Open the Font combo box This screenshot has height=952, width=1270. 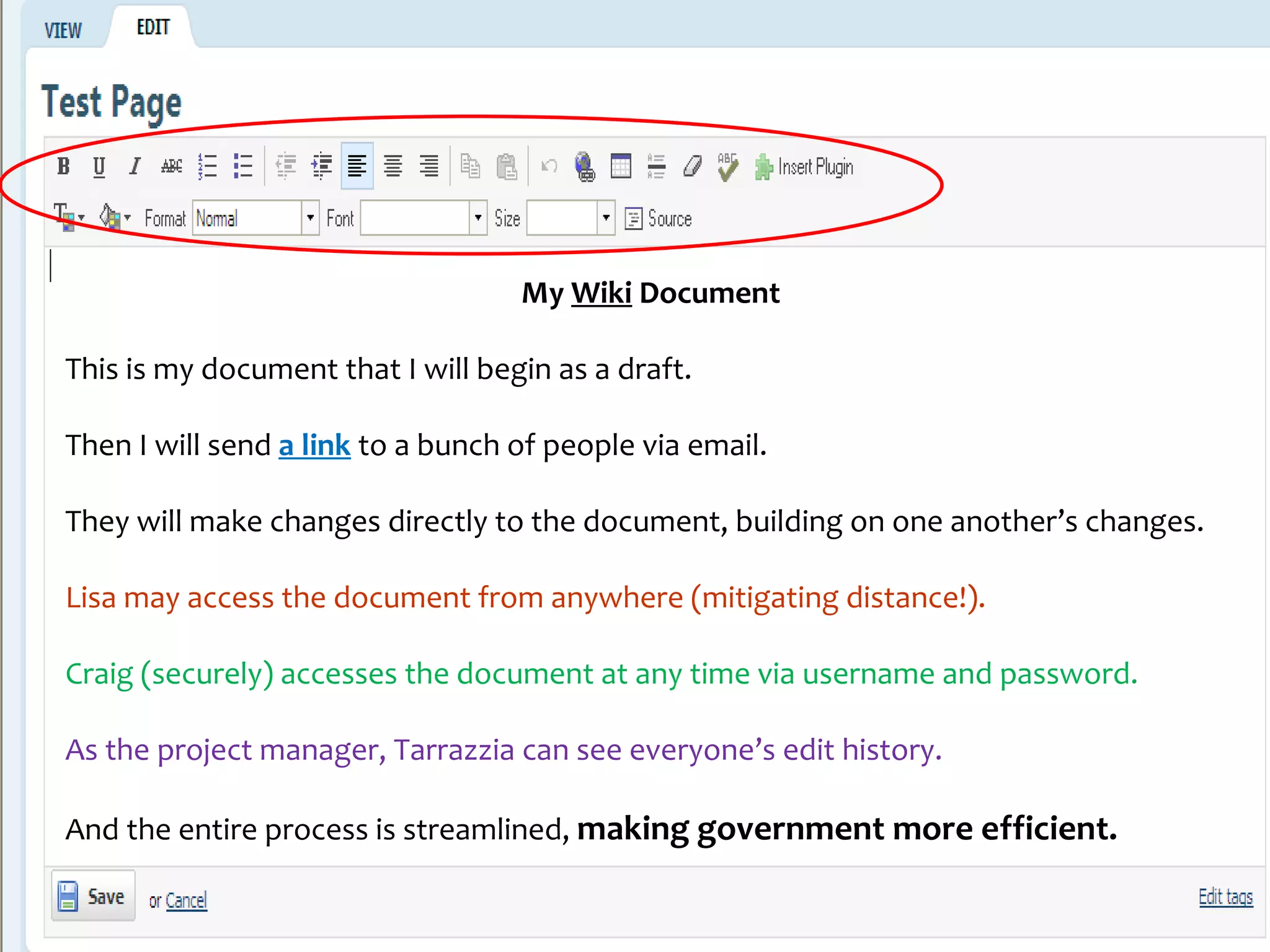click(x=424, y=218)
